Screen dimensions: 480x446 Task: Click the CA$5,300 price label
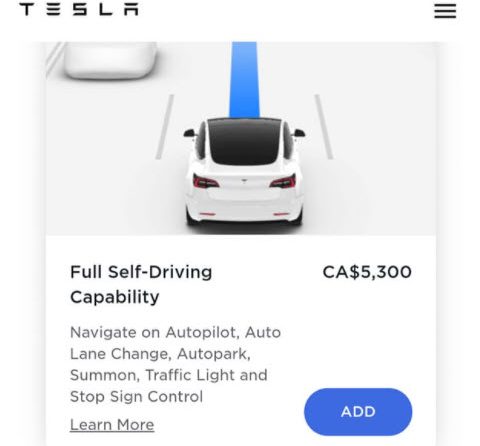[x=367, y=272]
